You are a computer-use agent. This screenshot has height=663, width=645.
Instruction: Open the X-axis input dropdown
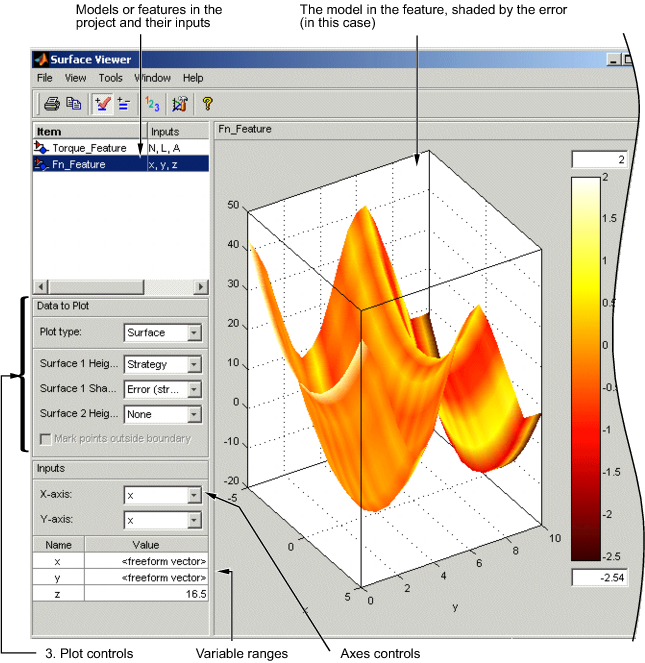[194, 495]
